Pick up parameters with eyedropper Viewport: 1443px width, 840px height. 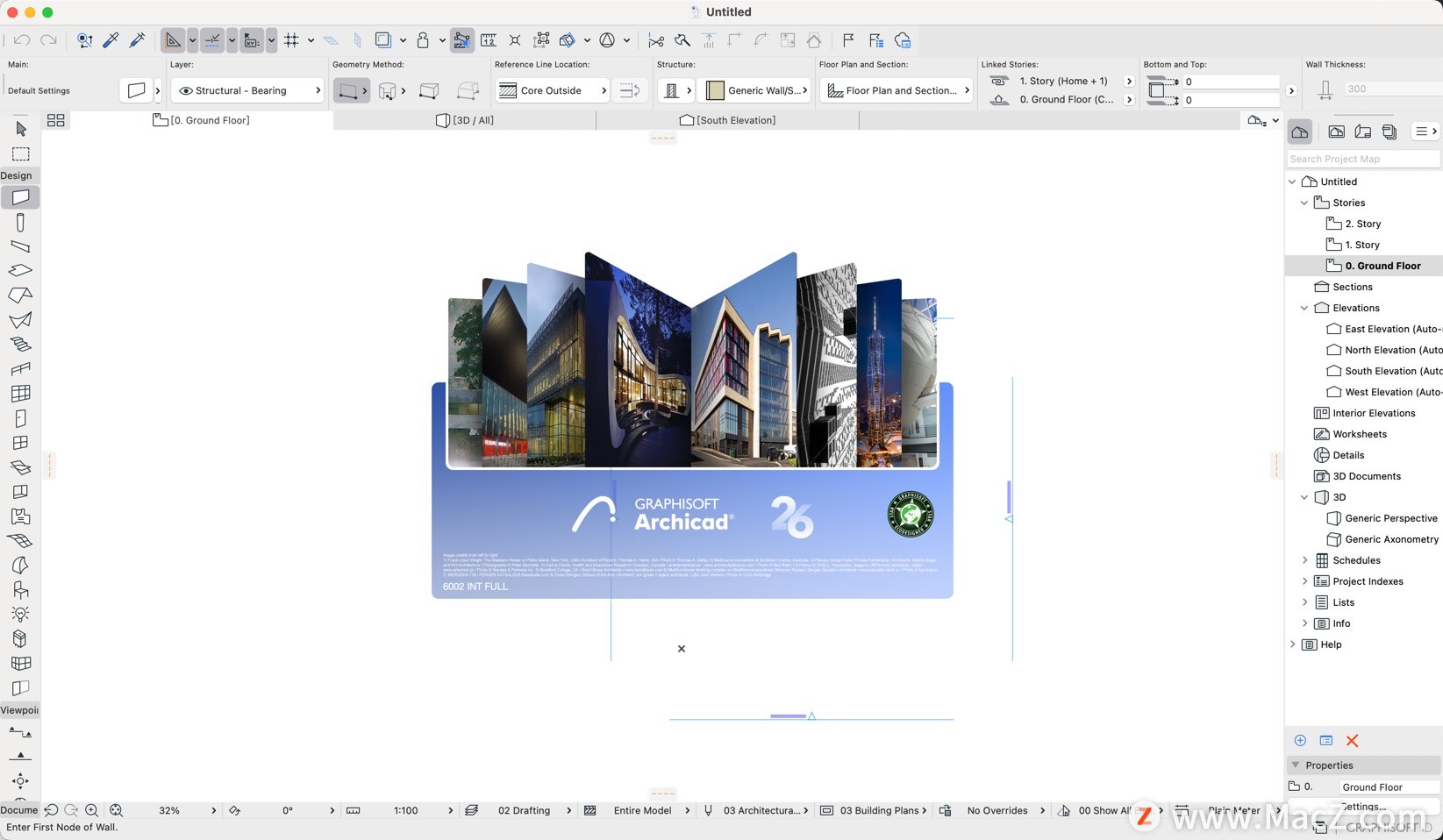[111, 40]
